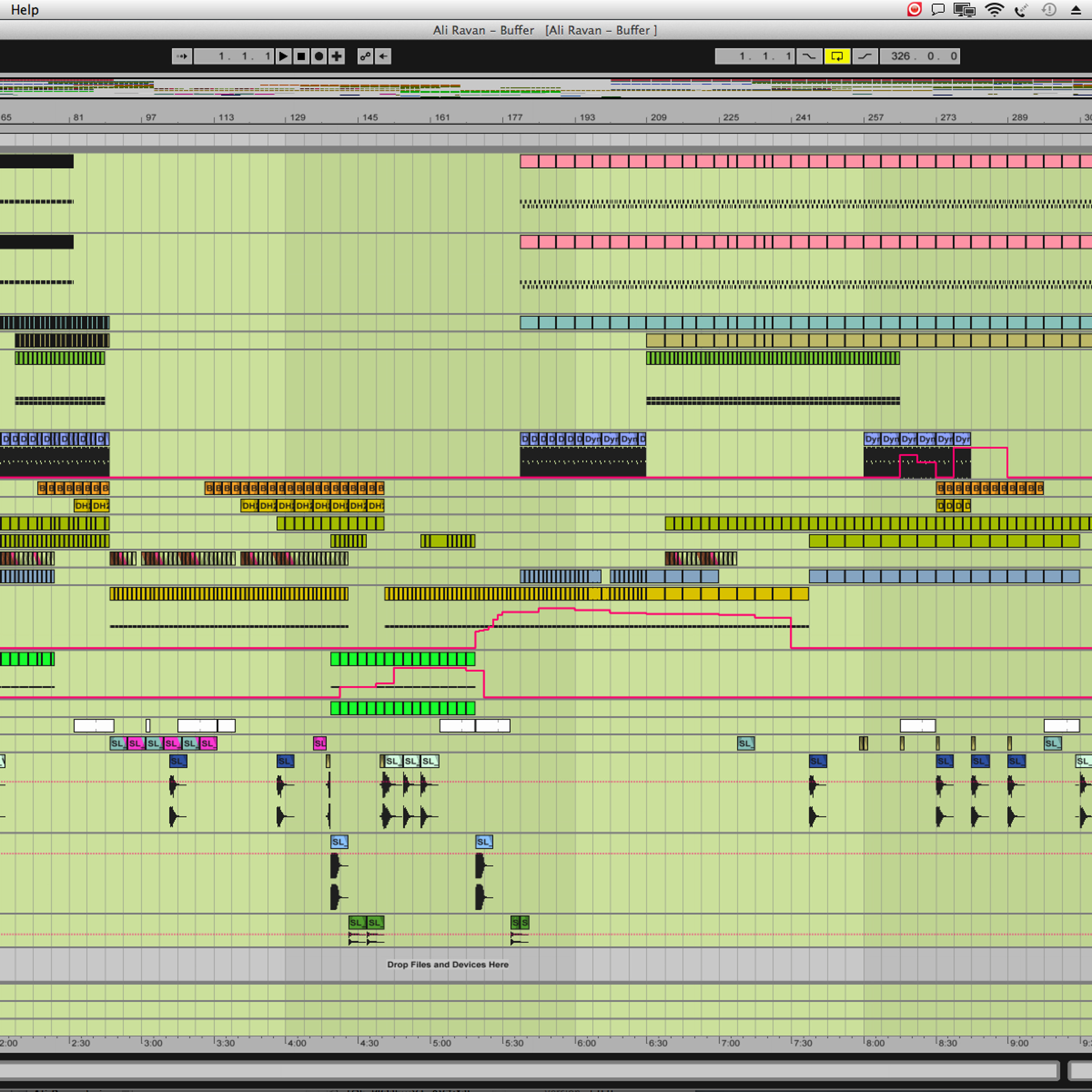Image resolution: width=1092 pixels, height=1092 pixels.
Task: Open the Time Machine menu bar icon
Action: (x=1049, y=9)
